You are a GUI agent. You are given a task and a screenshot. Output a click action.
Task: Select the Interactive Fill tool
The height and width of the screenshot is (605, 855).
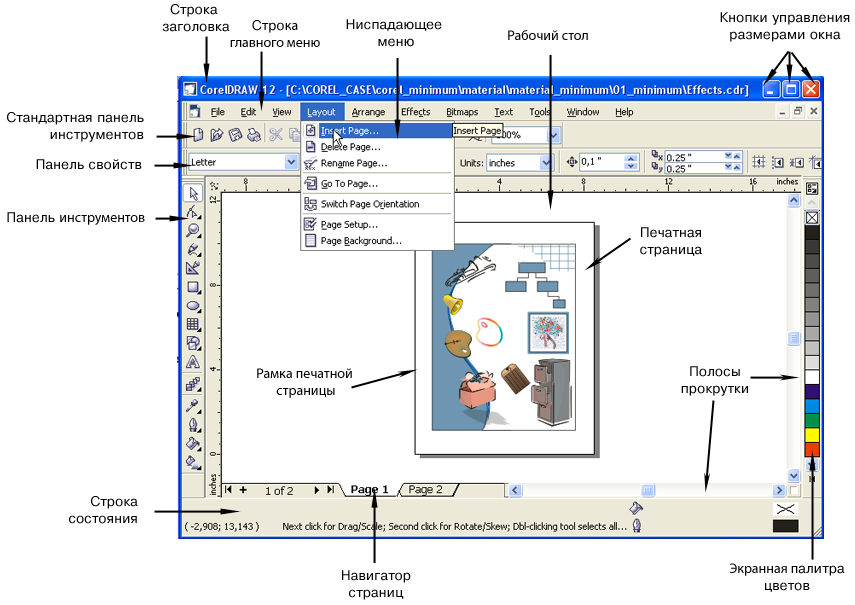[193, 462]
